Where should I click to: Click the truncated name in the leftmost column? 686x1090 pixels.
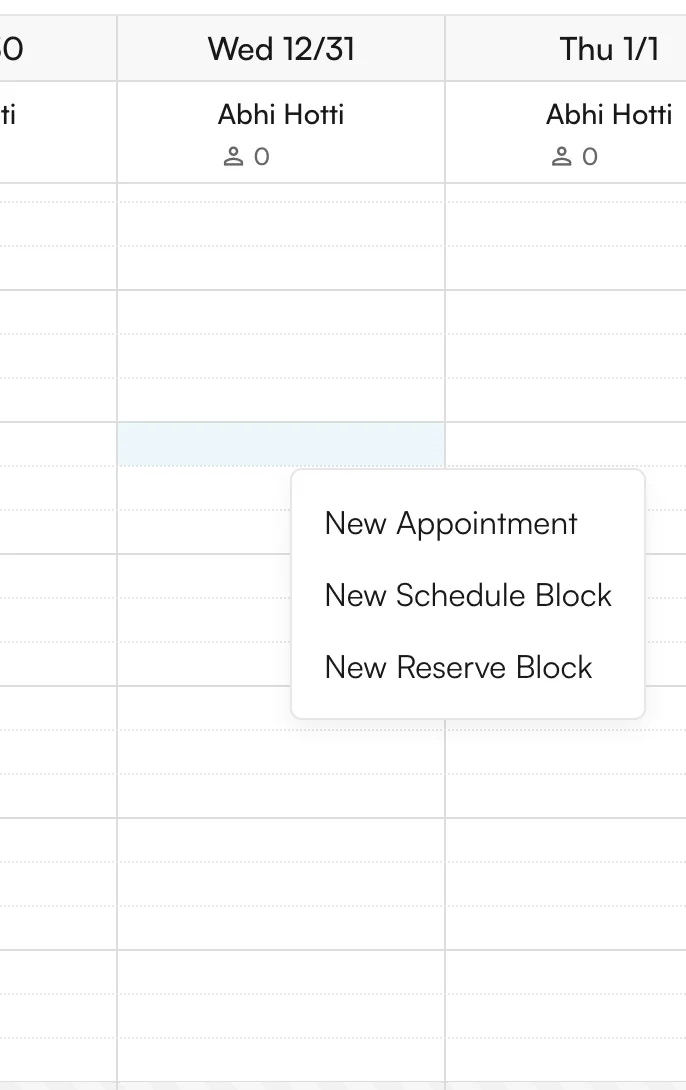(x=8, y=114)
